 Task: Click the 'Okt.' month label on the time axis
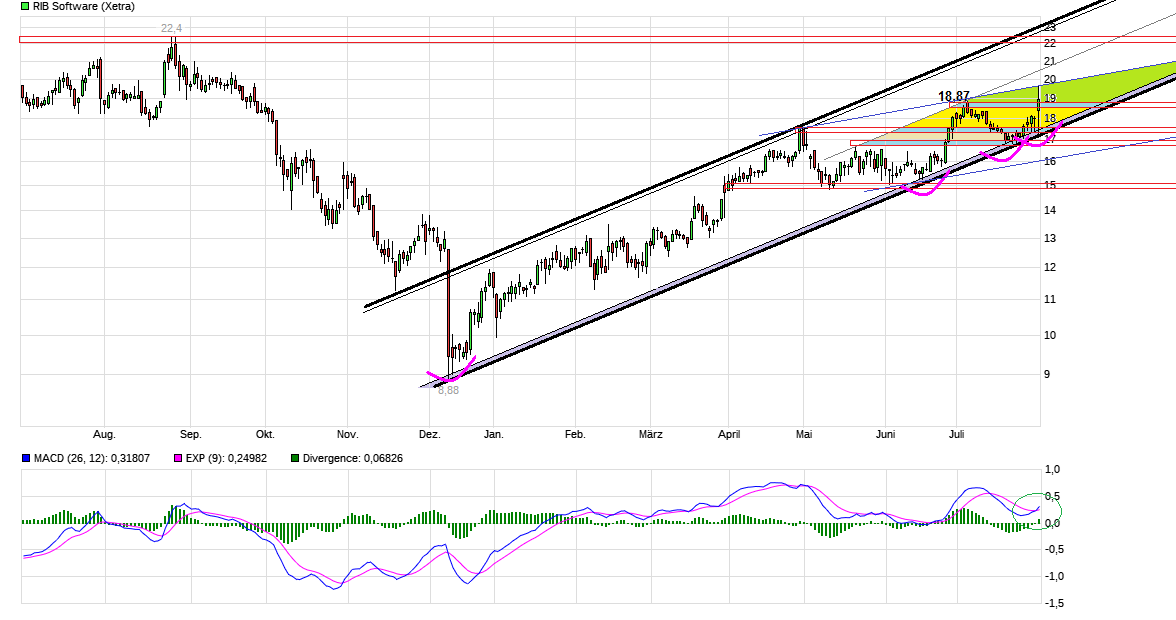click(265, 434)
